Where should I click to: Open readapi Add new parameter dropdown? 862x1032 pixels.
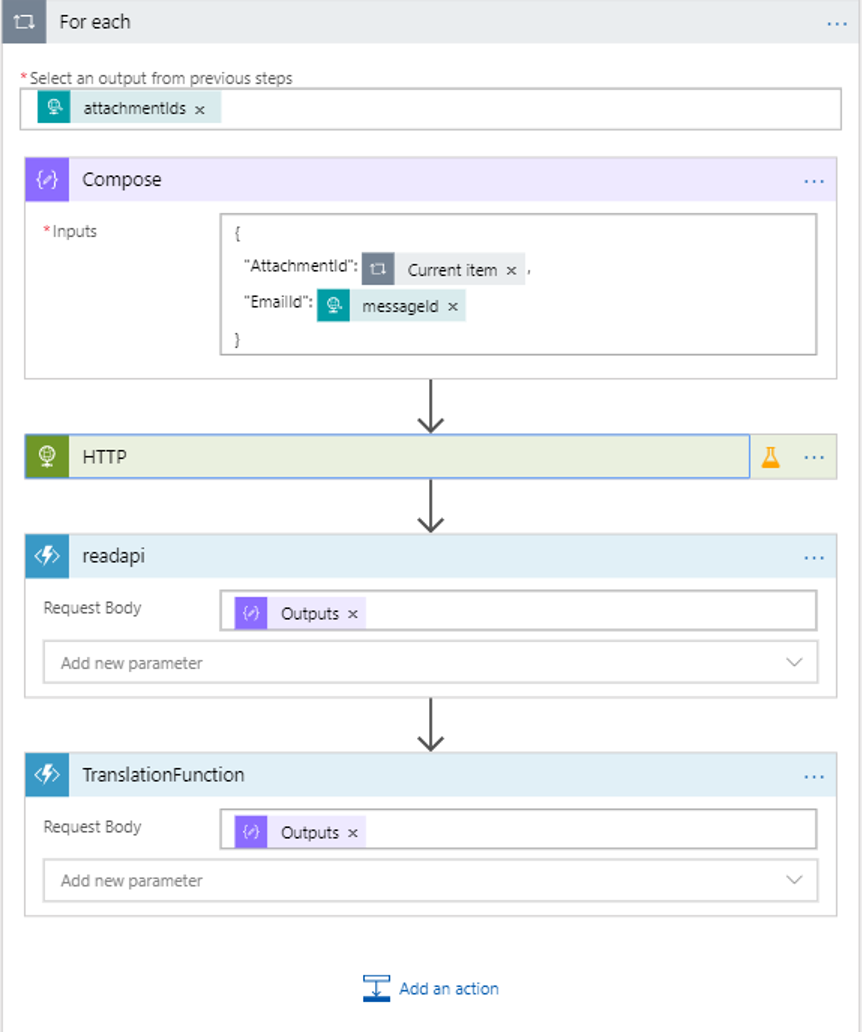click(x=430, y=662)
